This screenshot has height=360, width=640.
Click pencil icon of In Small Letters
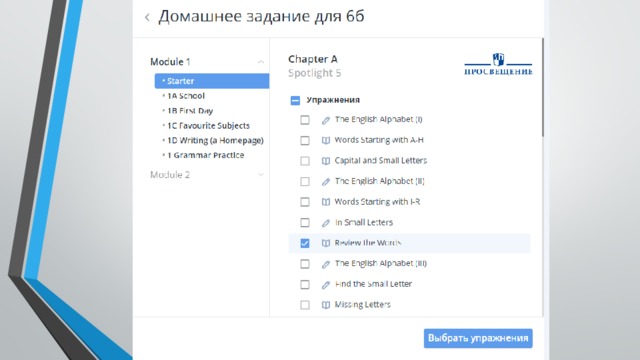(325, 223)
